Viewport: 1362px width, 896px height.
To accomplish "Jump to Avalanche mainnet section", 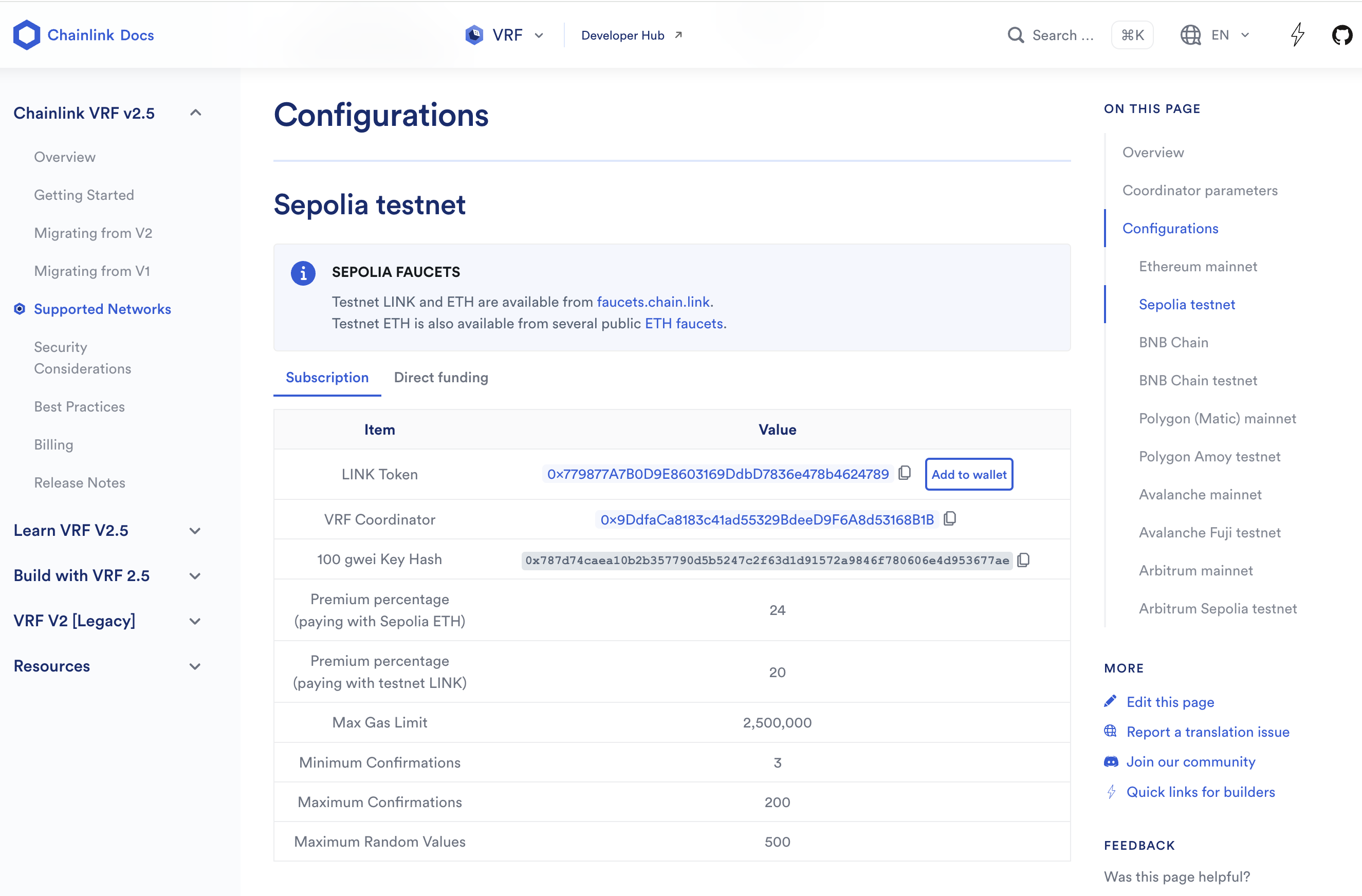I will [x=1200, y=494].
